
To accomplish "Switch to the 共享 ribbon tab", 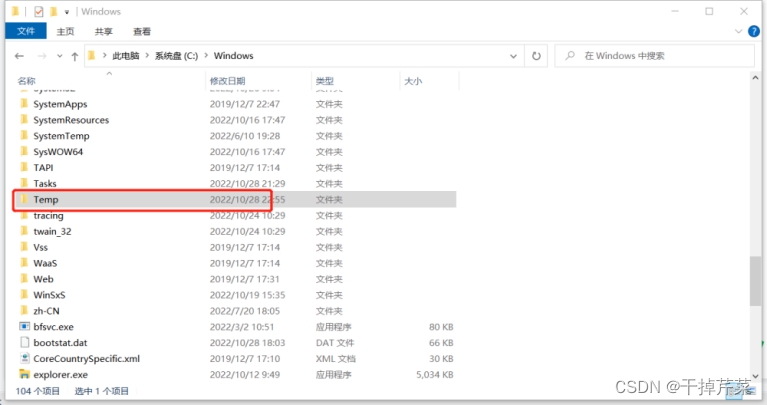I will (x=104, y=31).
